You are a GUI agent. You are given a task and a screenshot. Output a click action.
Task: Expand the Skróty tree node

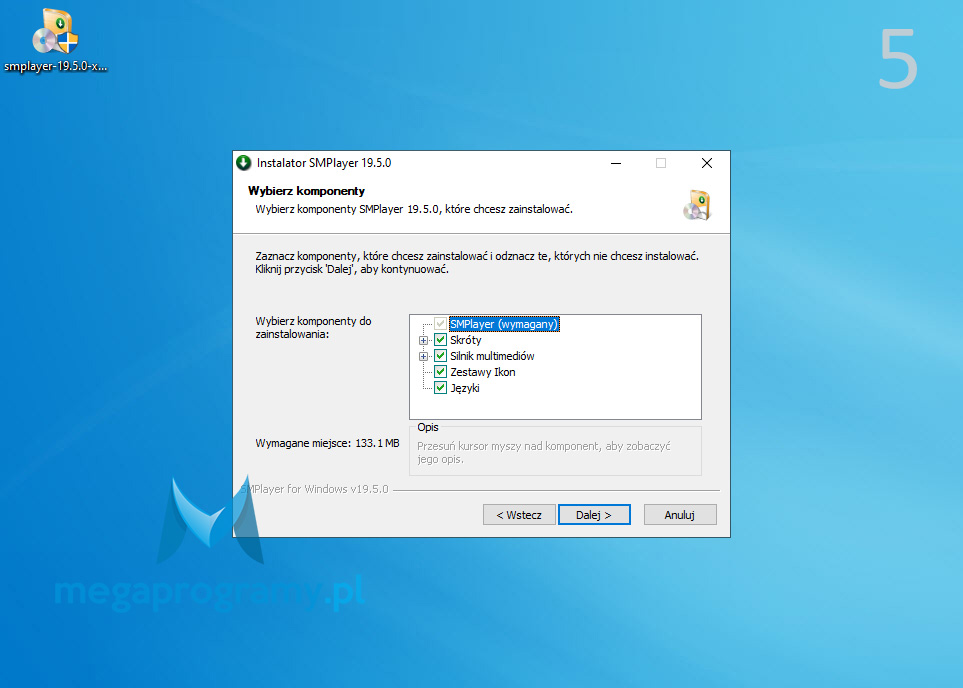423,340
